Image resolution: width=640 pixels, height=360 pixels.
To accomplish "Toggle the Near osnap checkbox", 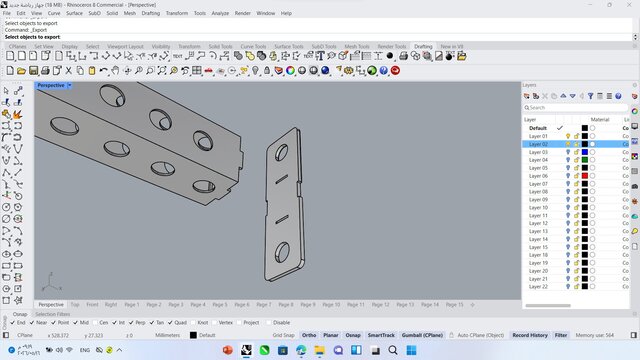I will tap(32, 322).
